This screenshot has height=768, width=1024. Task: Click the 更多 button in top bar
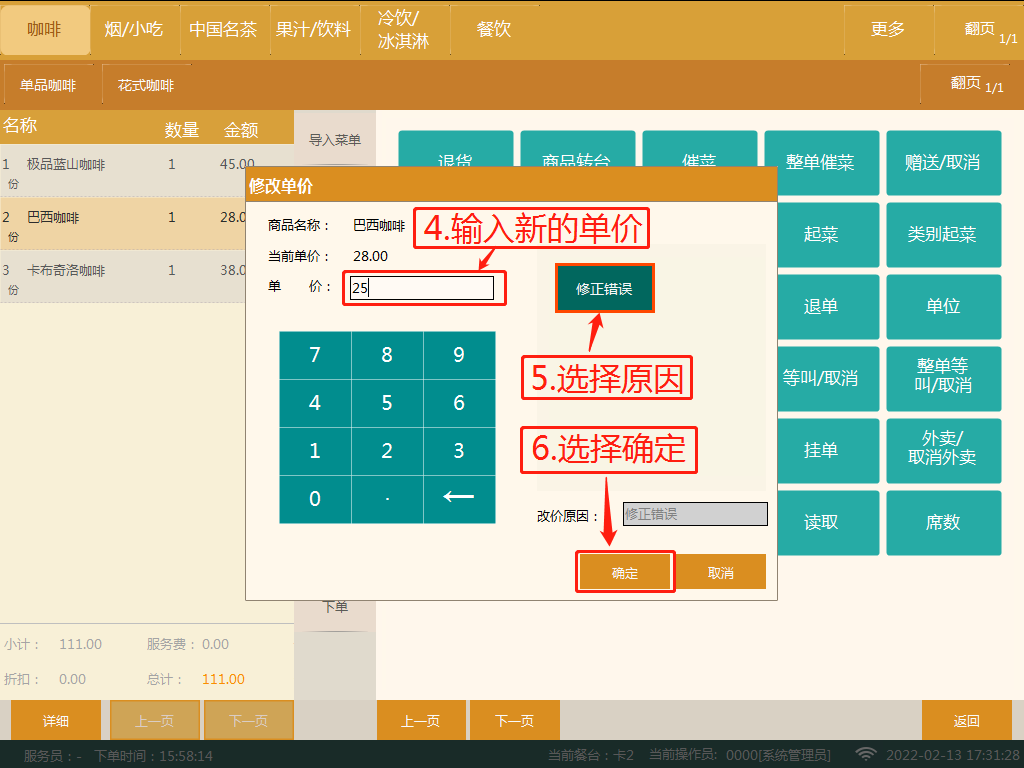click(888, 29)
